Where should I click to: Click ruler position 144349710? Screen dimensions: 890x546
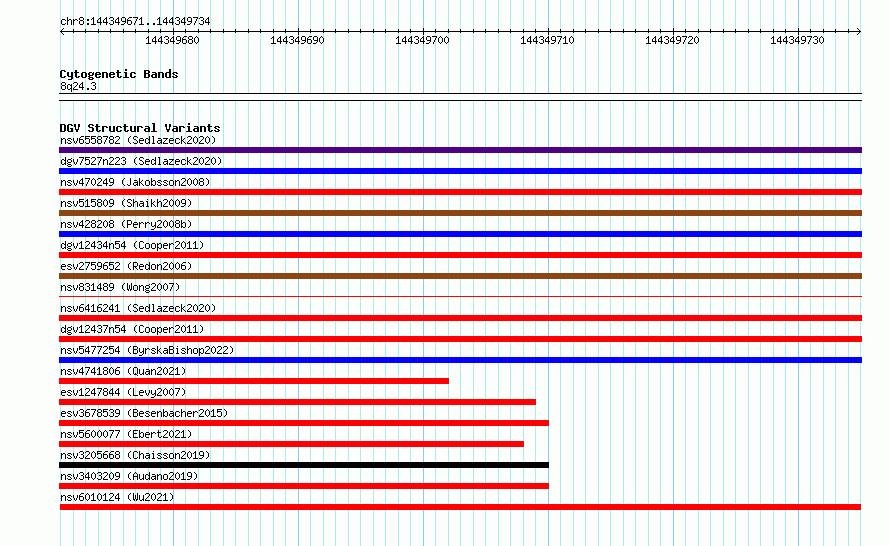point(547,40)
